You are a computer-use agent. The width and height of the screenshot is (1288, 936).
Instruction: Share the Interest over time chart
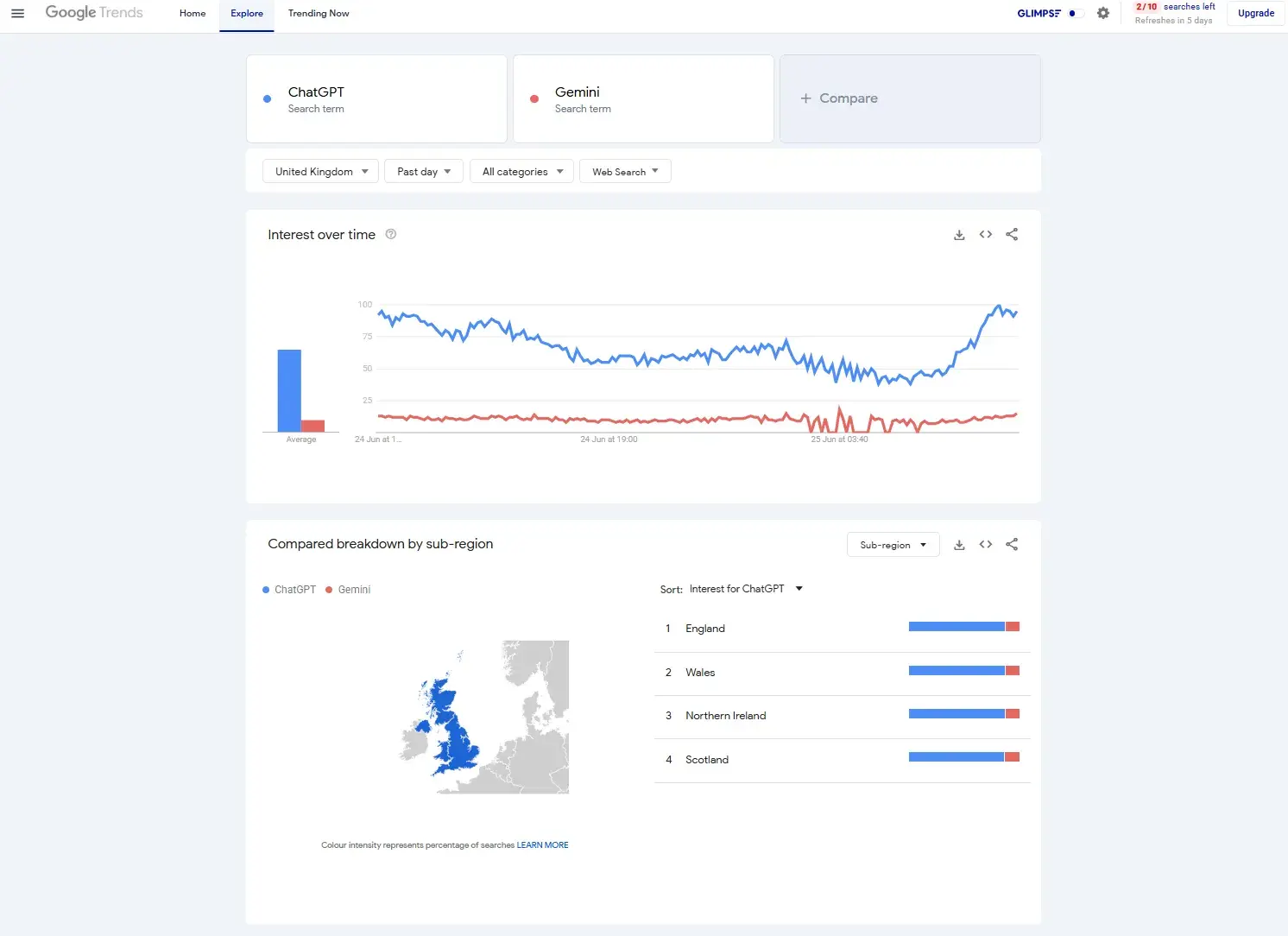point(1011,234)
